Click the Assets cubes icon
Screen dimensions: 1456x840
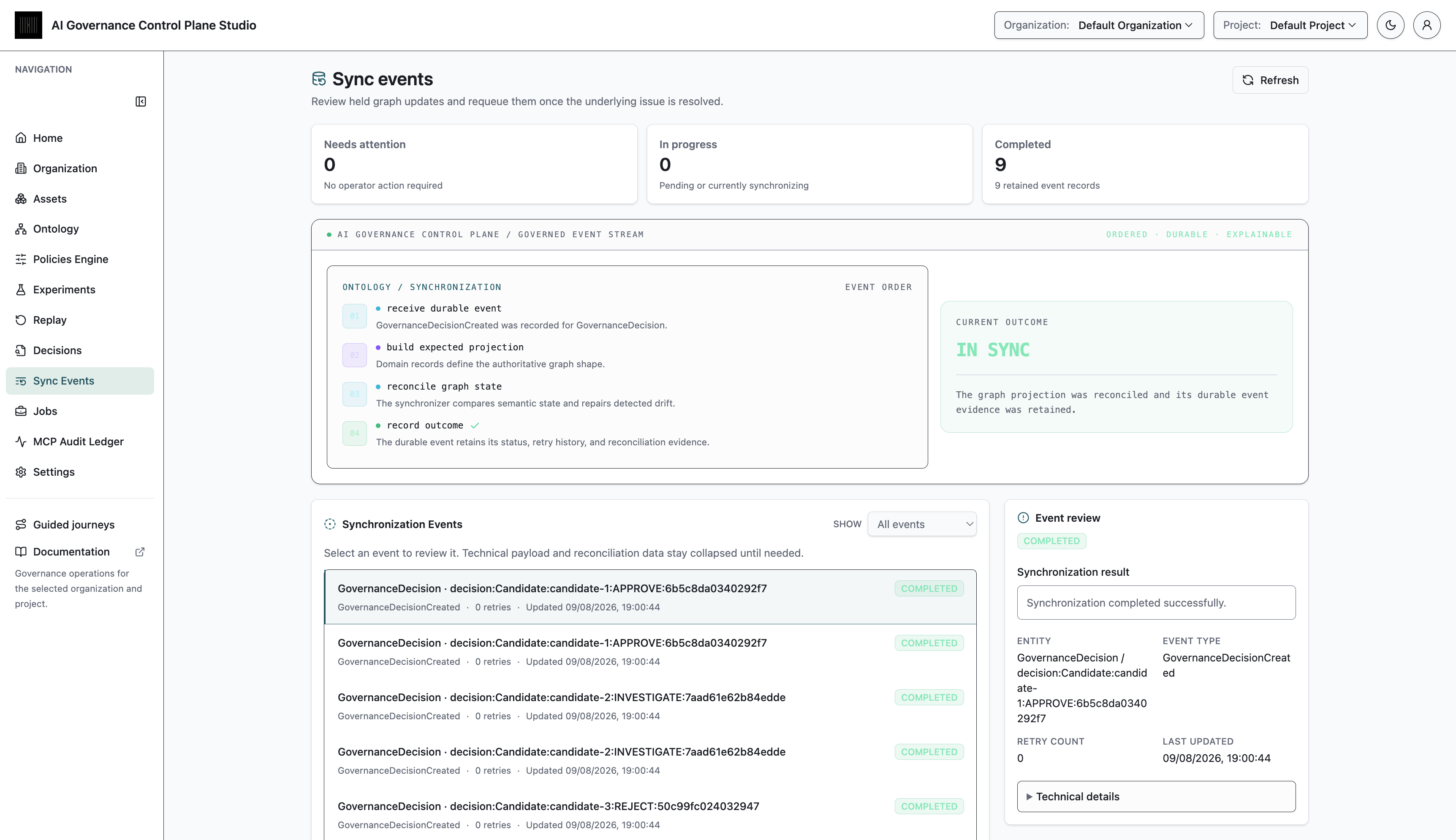(x=21, y=198)
